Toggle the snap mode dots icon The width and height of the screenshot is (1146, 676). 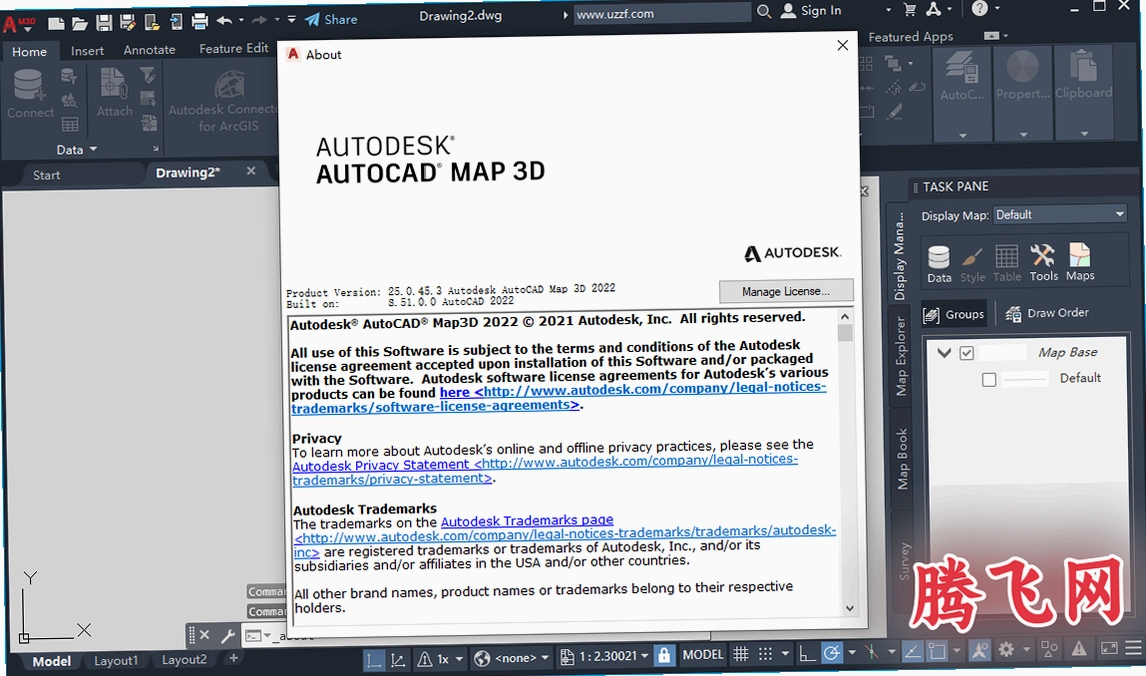765,654
